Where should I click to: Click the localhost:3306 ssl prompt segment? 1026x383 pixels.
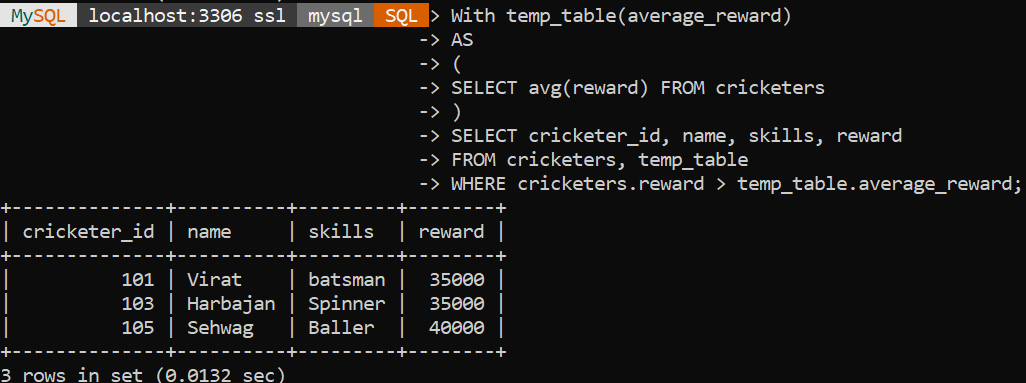[187, 16]
